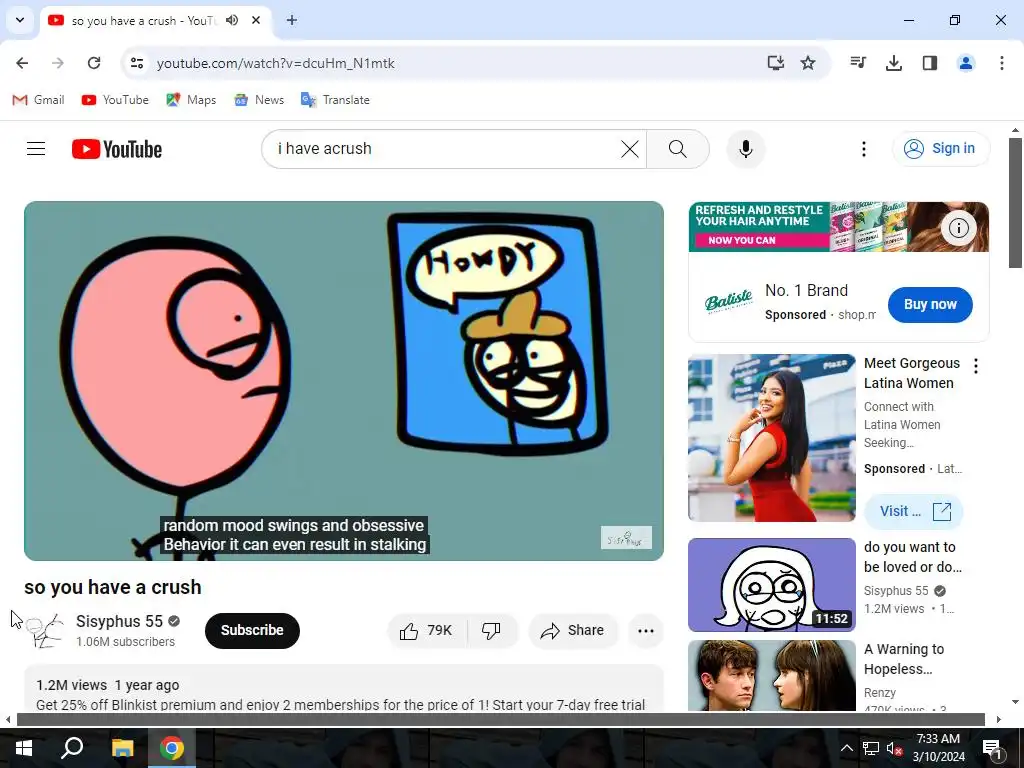Open Sisyphus 55 channel avatar
The image size is (1024, 768).
(44, 630)
